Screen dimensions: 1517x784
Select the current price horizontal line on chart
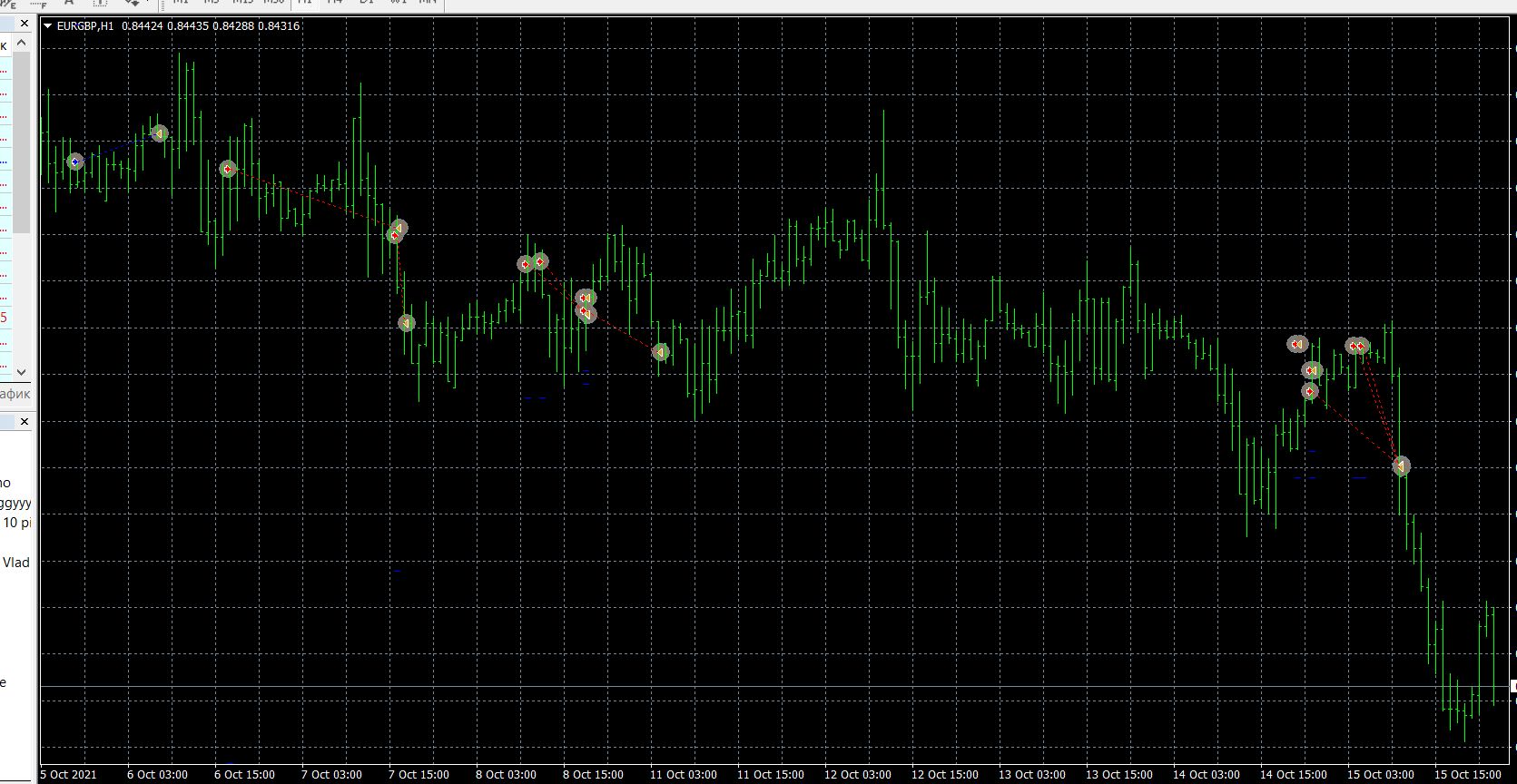[x=774, y=687]
